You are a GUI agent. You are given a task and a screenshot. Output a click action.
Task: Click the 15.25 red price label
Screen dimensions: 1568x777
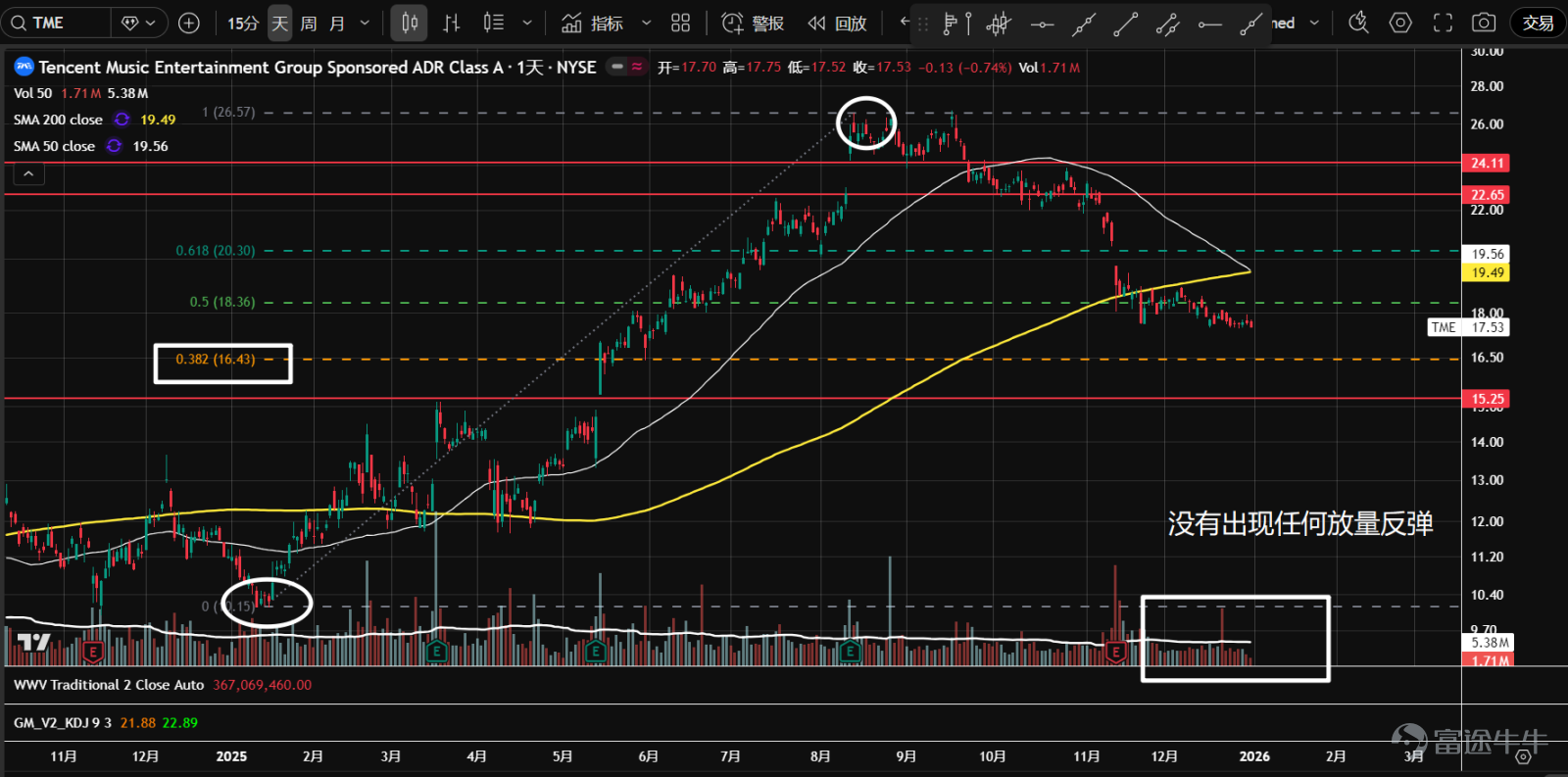(x=1486, y=399)
